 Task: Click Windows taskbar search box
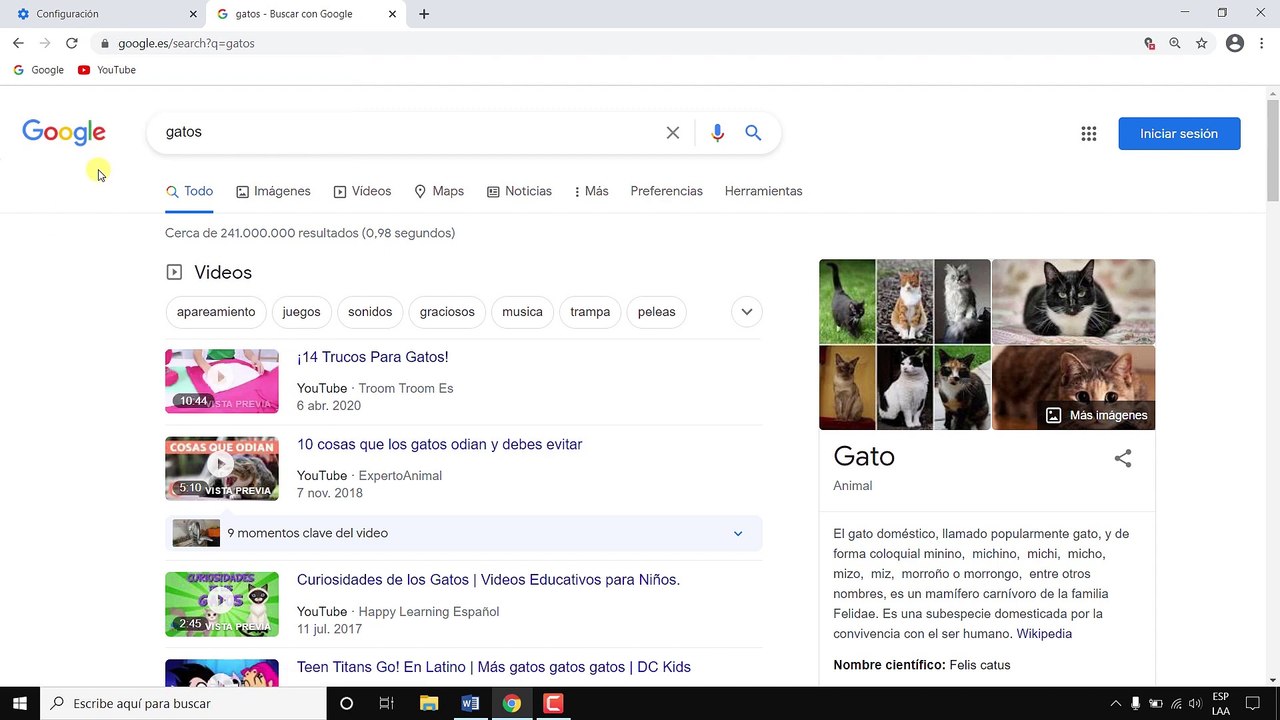click(183, 703)
